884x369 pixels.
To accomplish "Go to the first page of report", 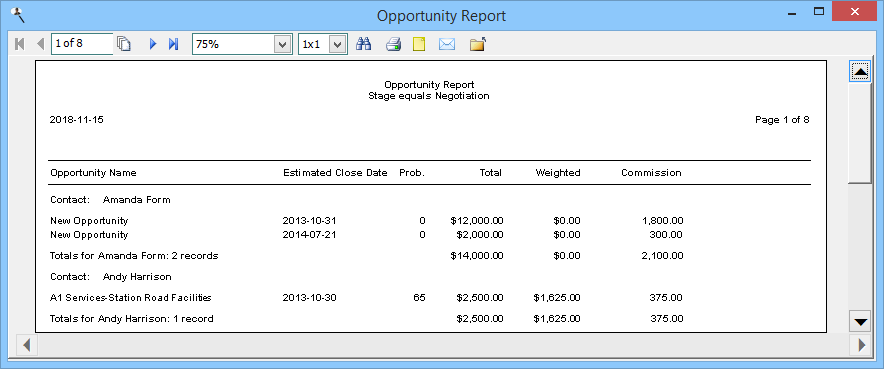I will click(x=20, y=44).
